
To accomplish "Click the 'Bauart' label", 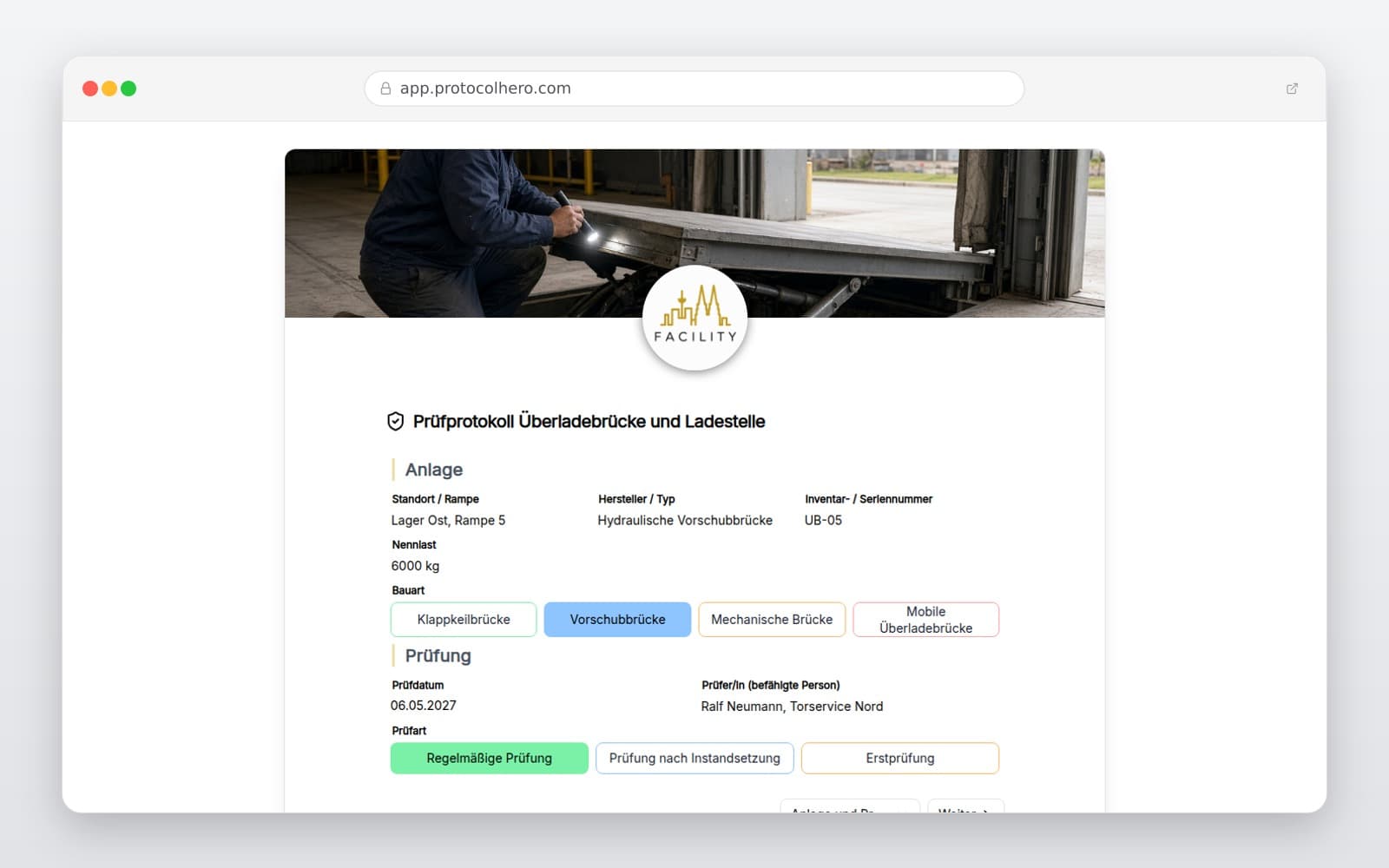I will (408, 590).
